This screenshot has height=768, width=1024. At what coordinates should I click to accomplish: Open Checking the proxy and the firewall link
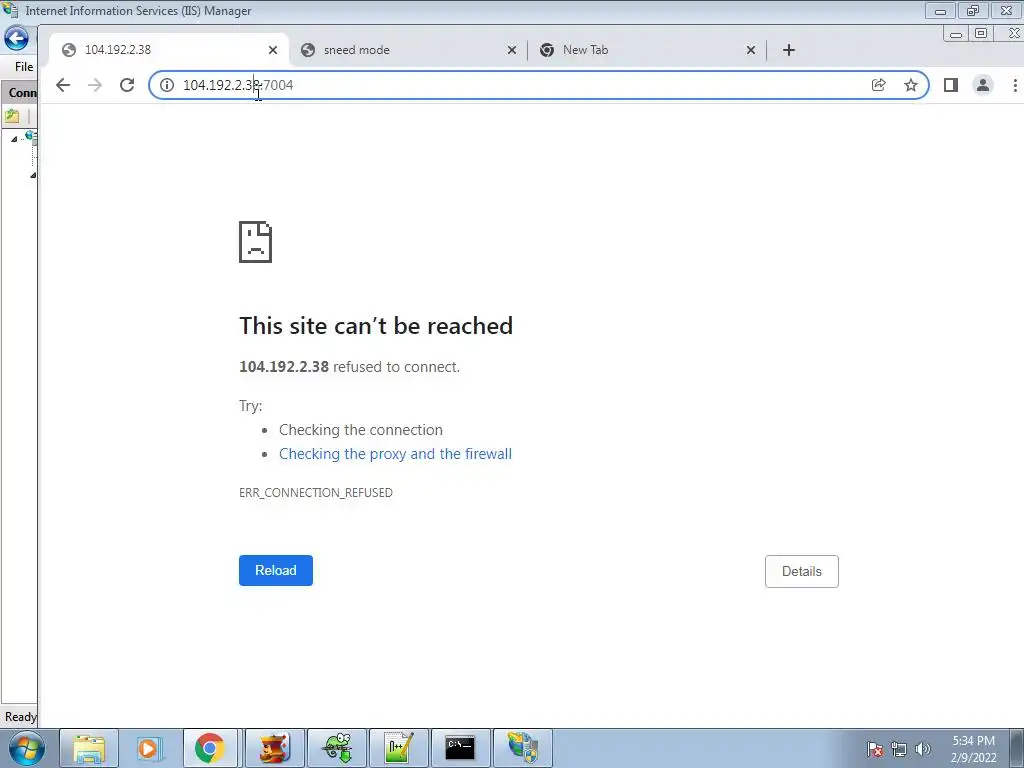395,454
